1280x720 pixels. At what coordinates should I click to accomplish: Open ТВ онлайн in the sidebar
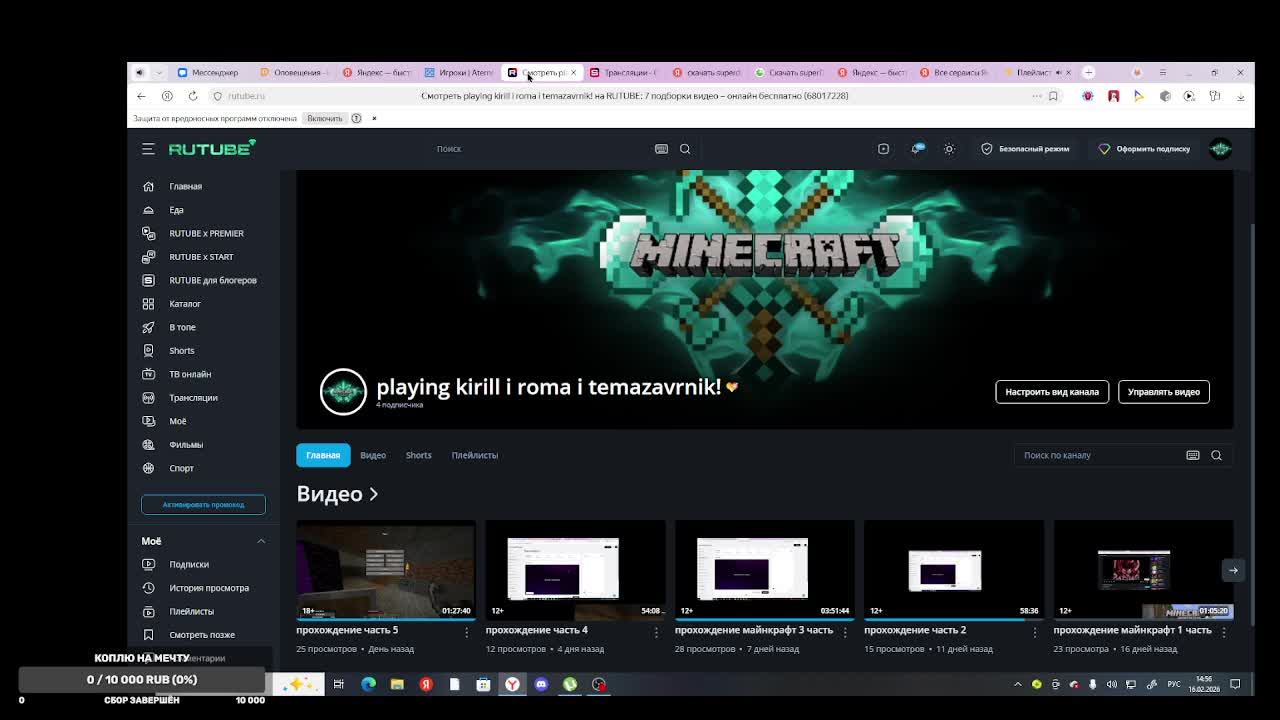[x=190, y=374]
